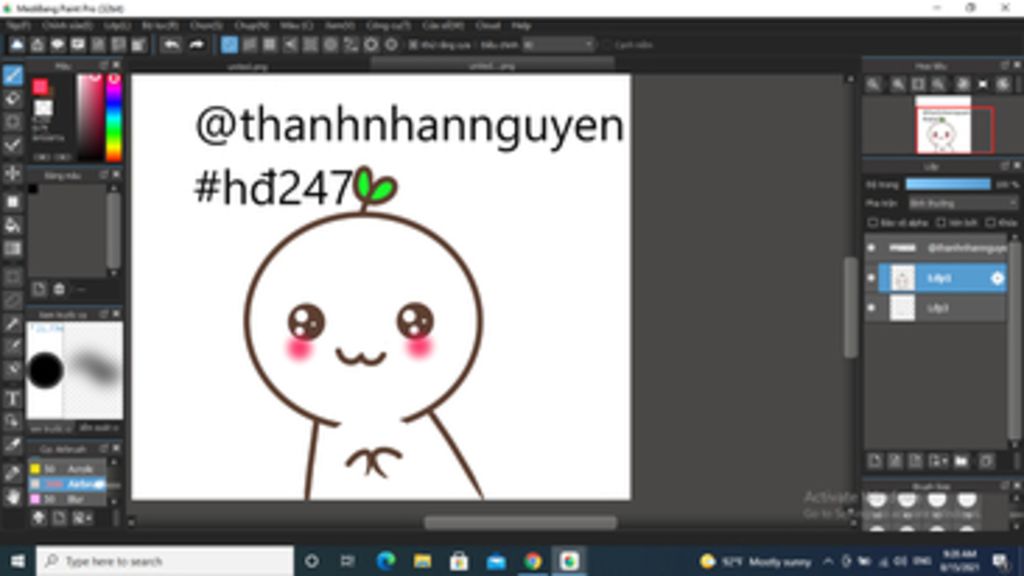1024x576 pixels.
Task: Open the Lớp (Layer) menu
Action: click(117, 25)
